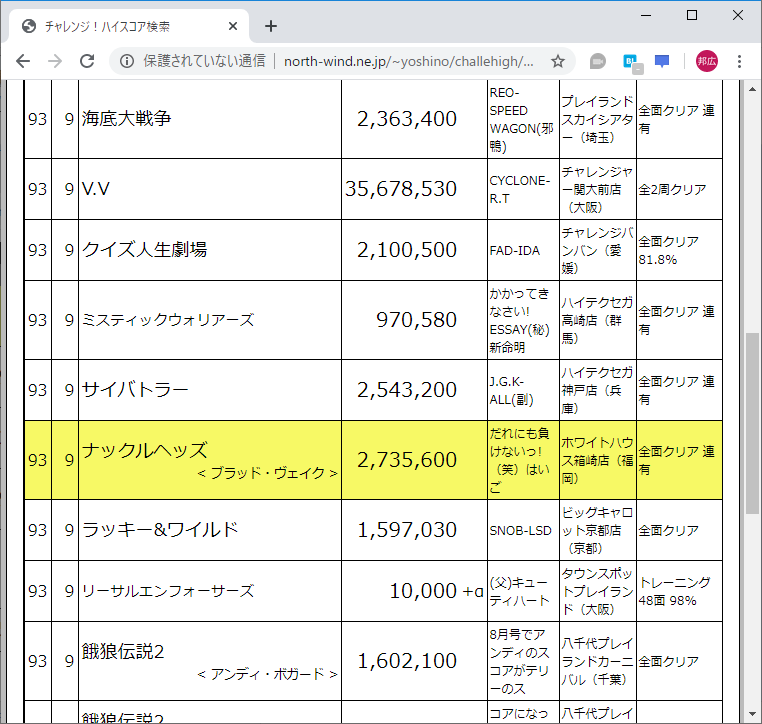Open the 邦広 profile avatar
The width and height of the screenshot is (762, 724).
[x=707, y=61]
